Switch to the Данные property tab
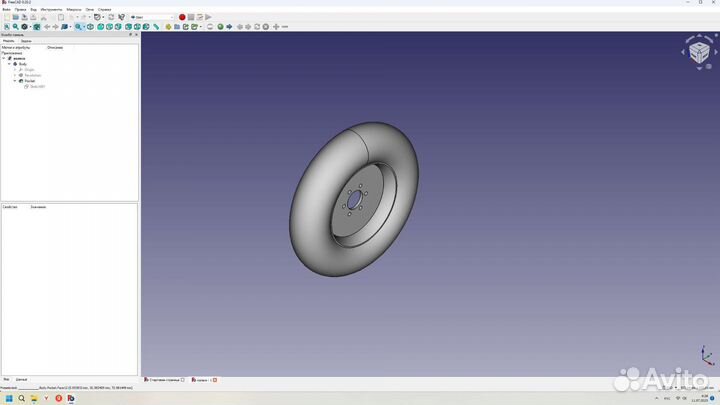 pos(21,380)
